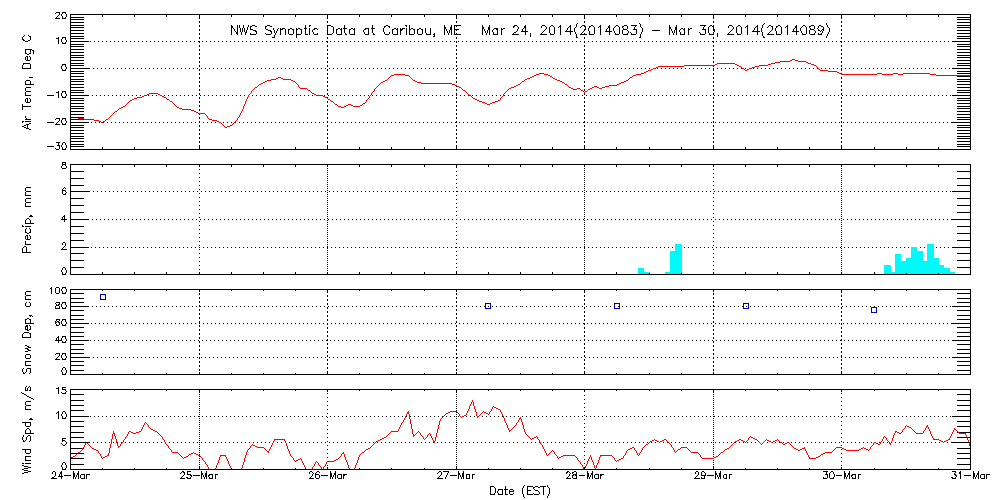Click the tallest precipitation bar on 30-Mar

point(930,259)
